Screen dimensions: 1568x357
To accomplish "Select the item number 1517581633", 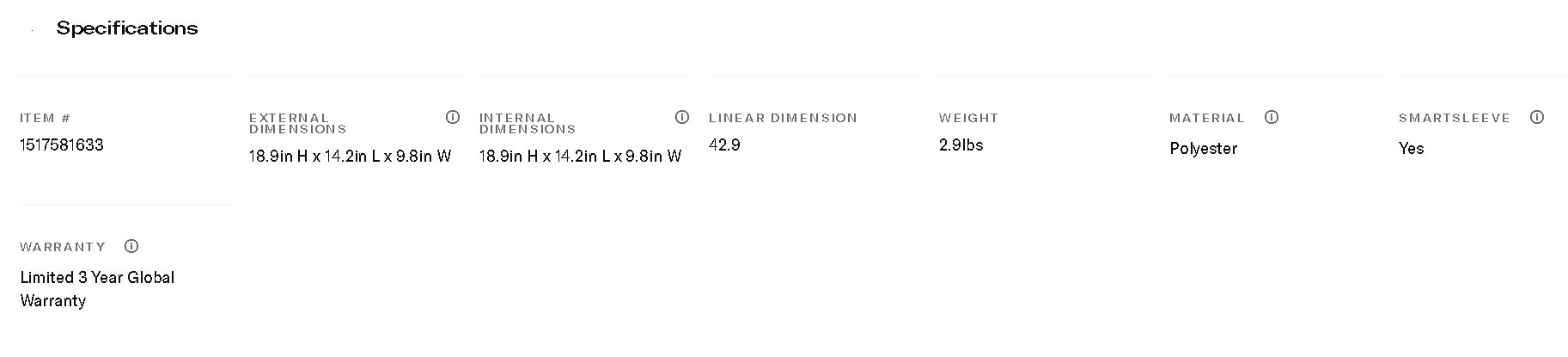I will click(62, 145).
